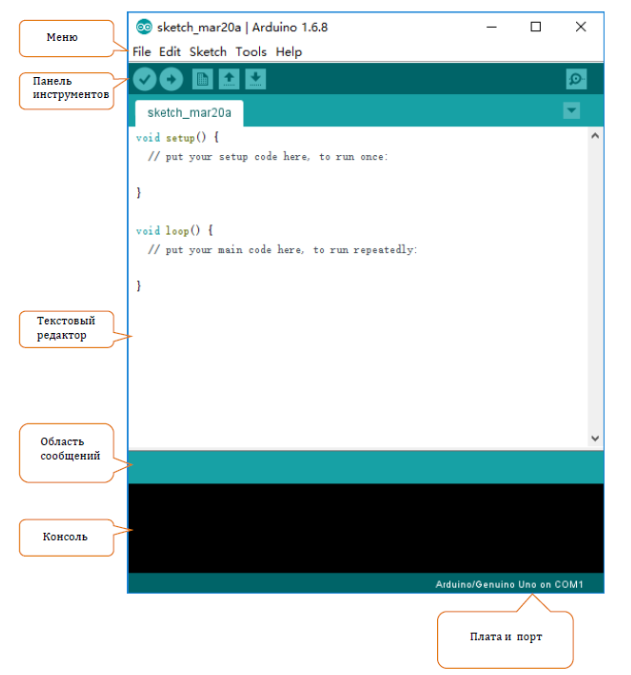
Task: Place cursor on void loop() line
Action: 174,231
